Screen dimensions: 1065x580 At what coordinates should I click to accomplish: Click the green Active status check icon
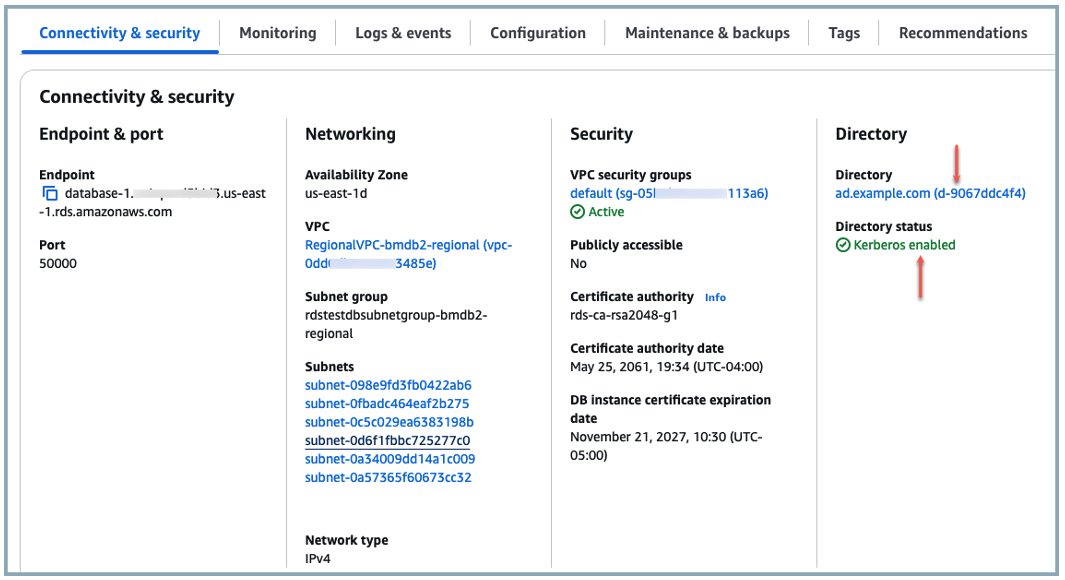click(x=577, y=212)
